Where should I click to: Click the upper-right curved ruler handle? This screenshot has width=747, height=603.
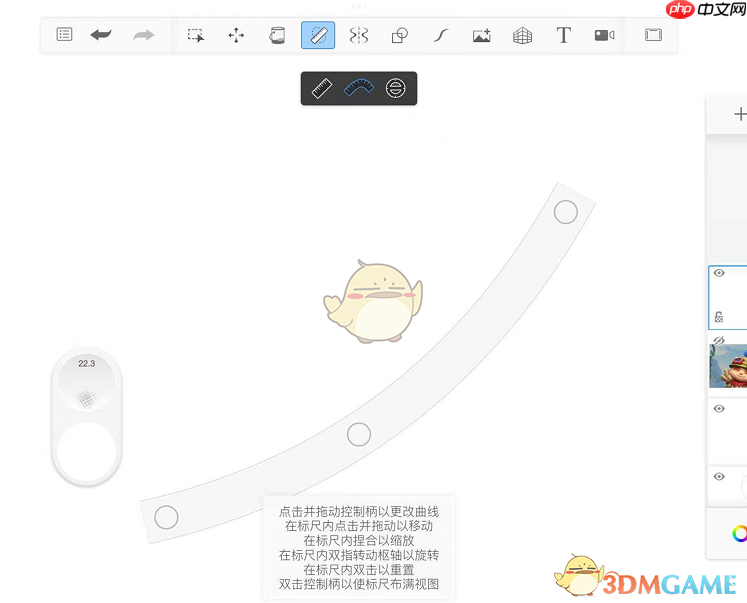(565, 212)
